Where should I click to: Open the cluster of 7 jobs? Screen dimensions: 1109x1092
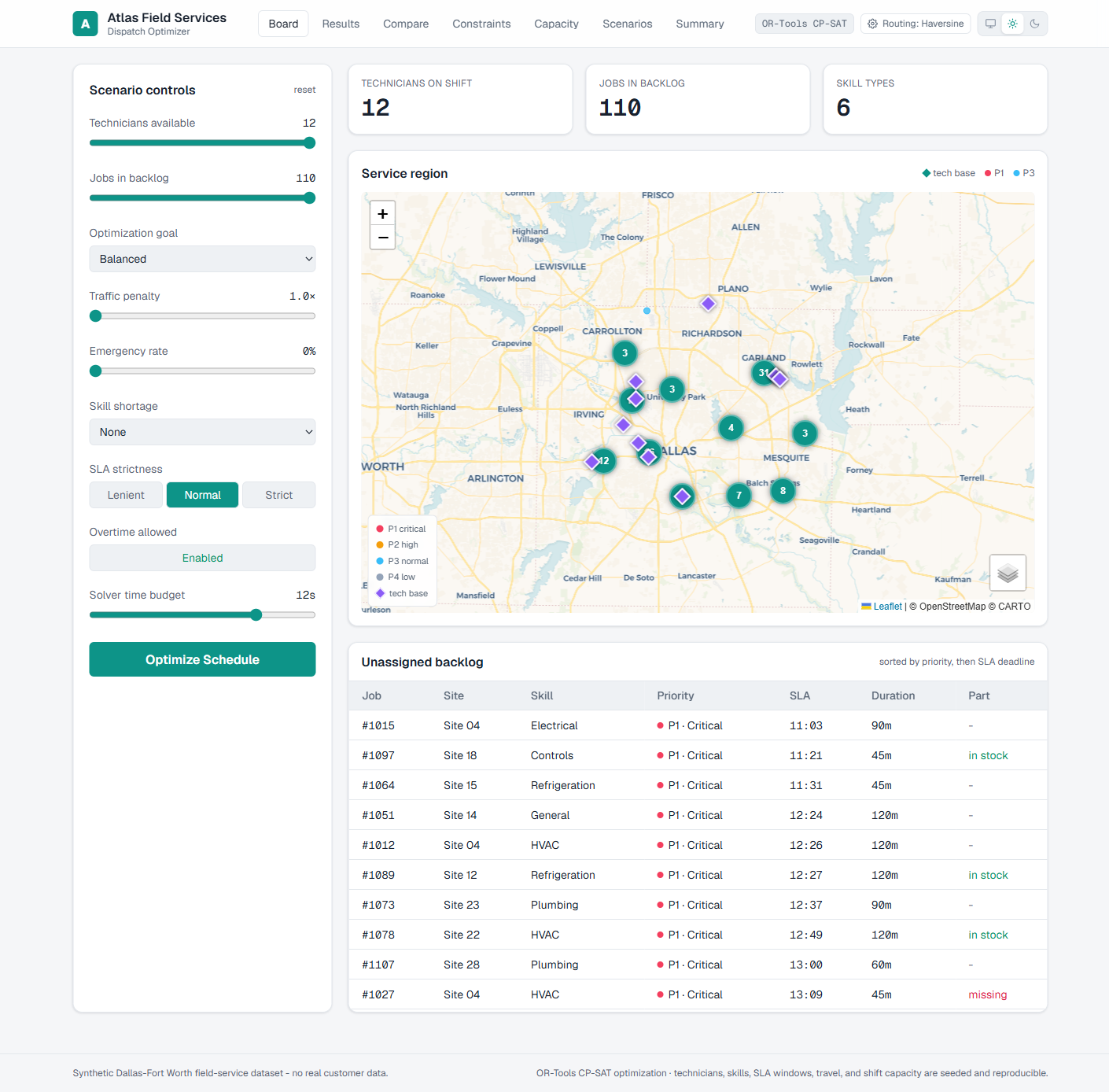coord(739,495)
